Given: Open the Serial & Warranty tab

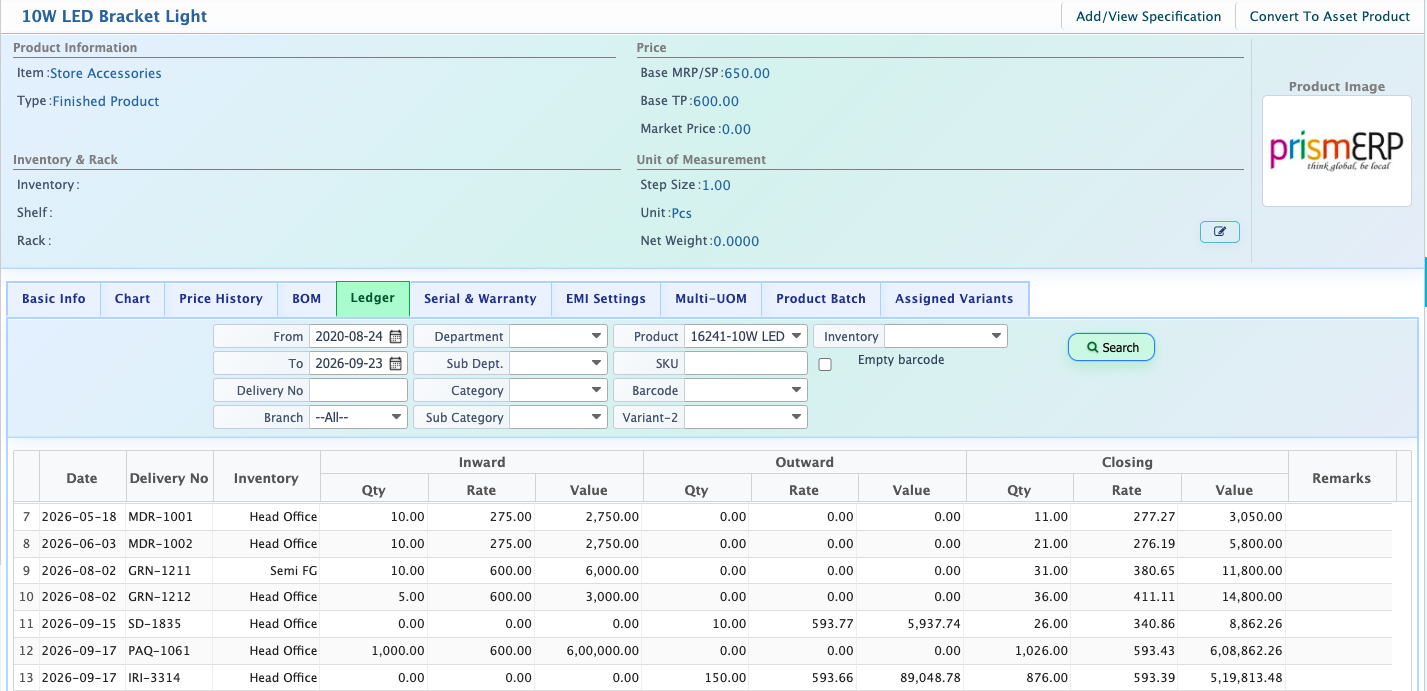Looking at the screenshot, I should (480, 299).
